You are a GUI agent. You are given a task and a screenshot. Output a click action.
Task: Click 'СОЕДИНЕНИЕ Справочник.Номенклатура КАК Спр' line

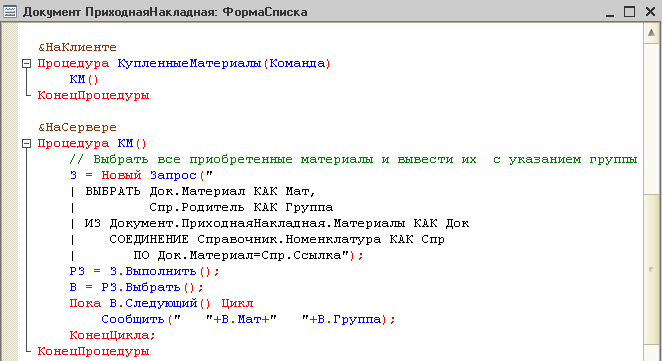(277, 240)
